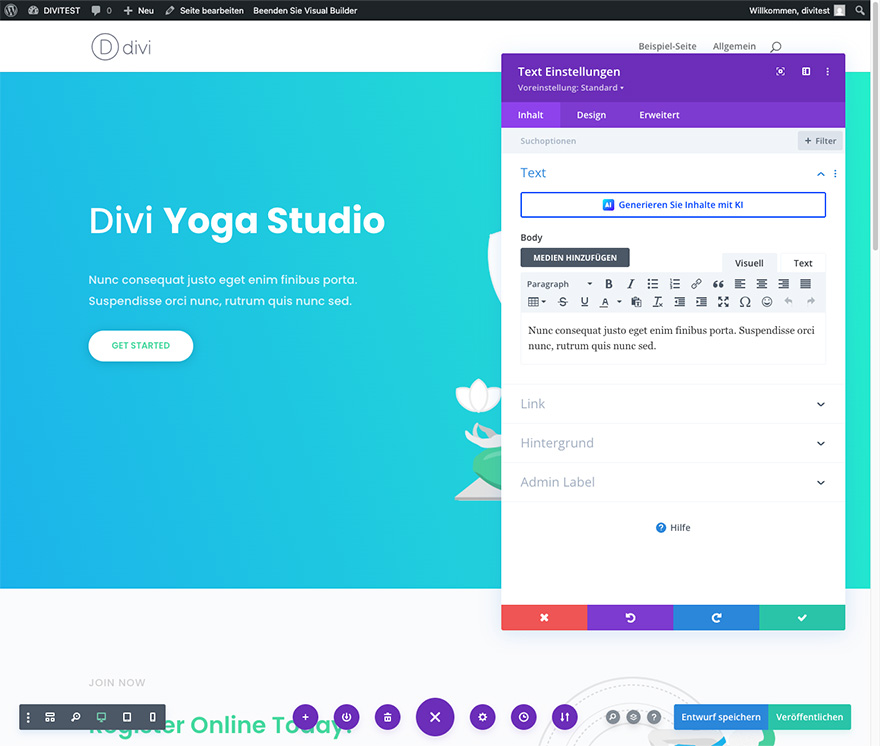Switch to the Design tab

tap(591, 115)
